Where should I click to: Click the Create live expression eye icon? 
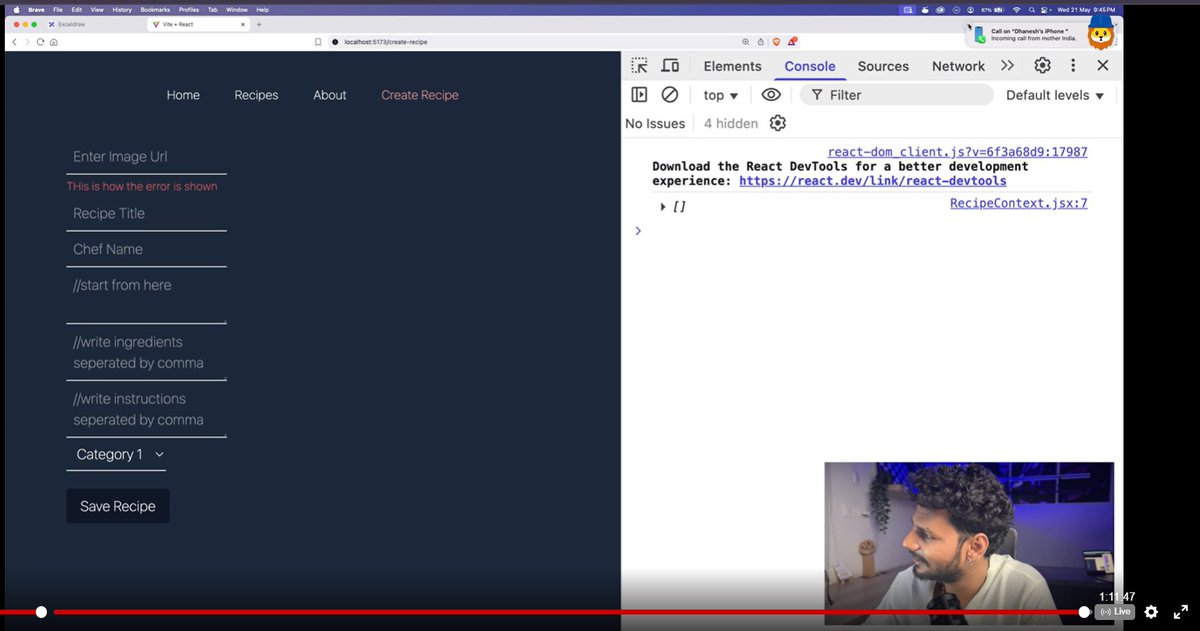pos(770,94)
